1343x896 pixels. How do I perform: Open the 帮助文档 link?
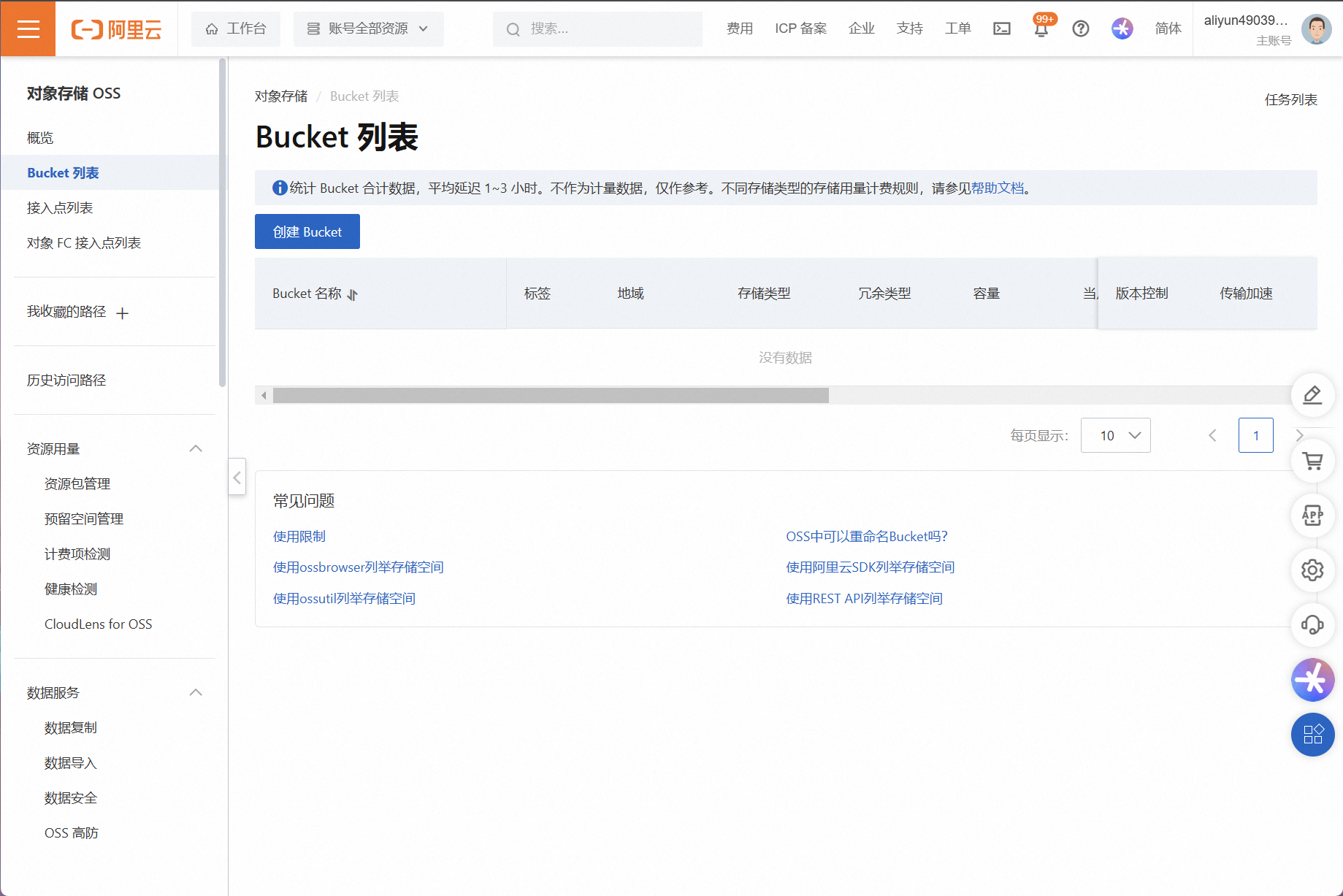[x=998, y=188]
